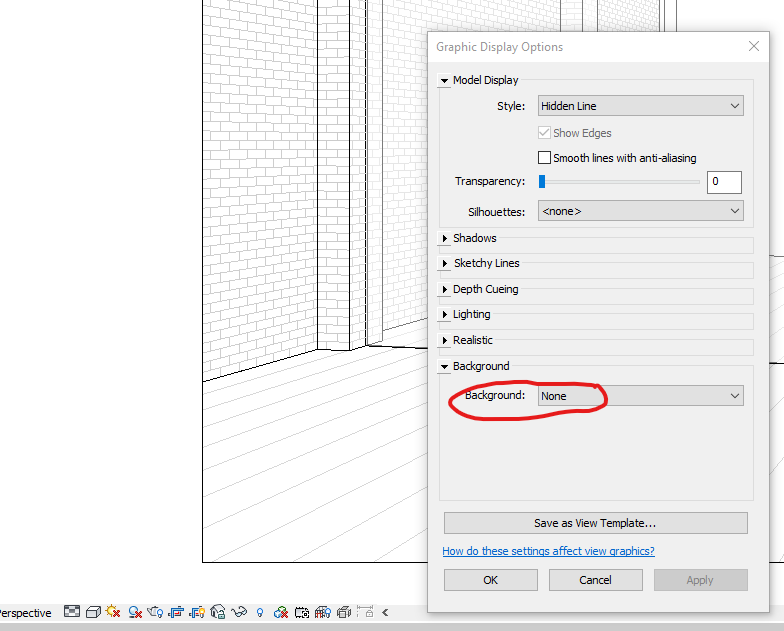784x631 pixels.
Task: Open the Style dropdown showing Hidden Line
Action: click(640, 106)
